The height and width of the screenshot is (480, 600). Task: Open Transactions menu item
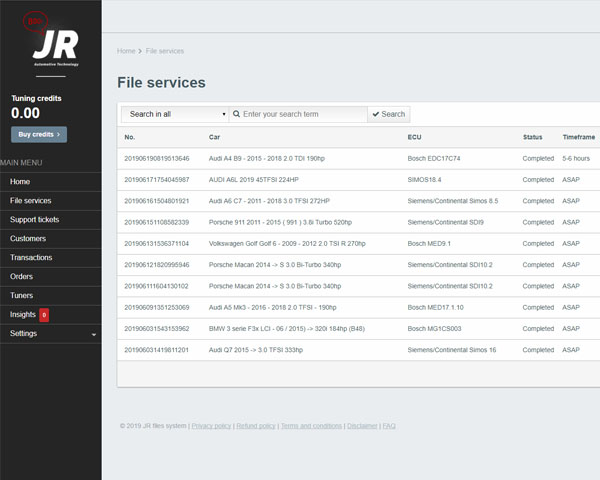pyautogui.click(x=31, y=257)
